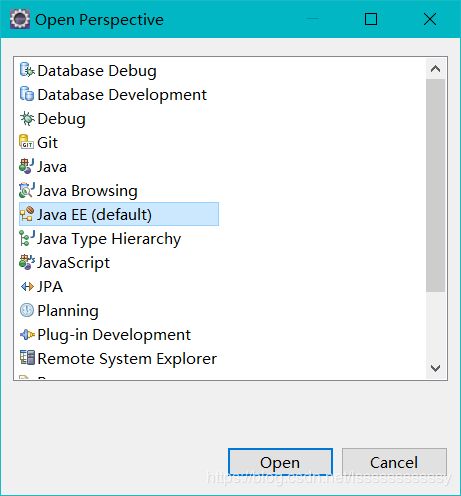Click the Planning clock icon
The image size is (461, 496).
[x=27, y=310]
